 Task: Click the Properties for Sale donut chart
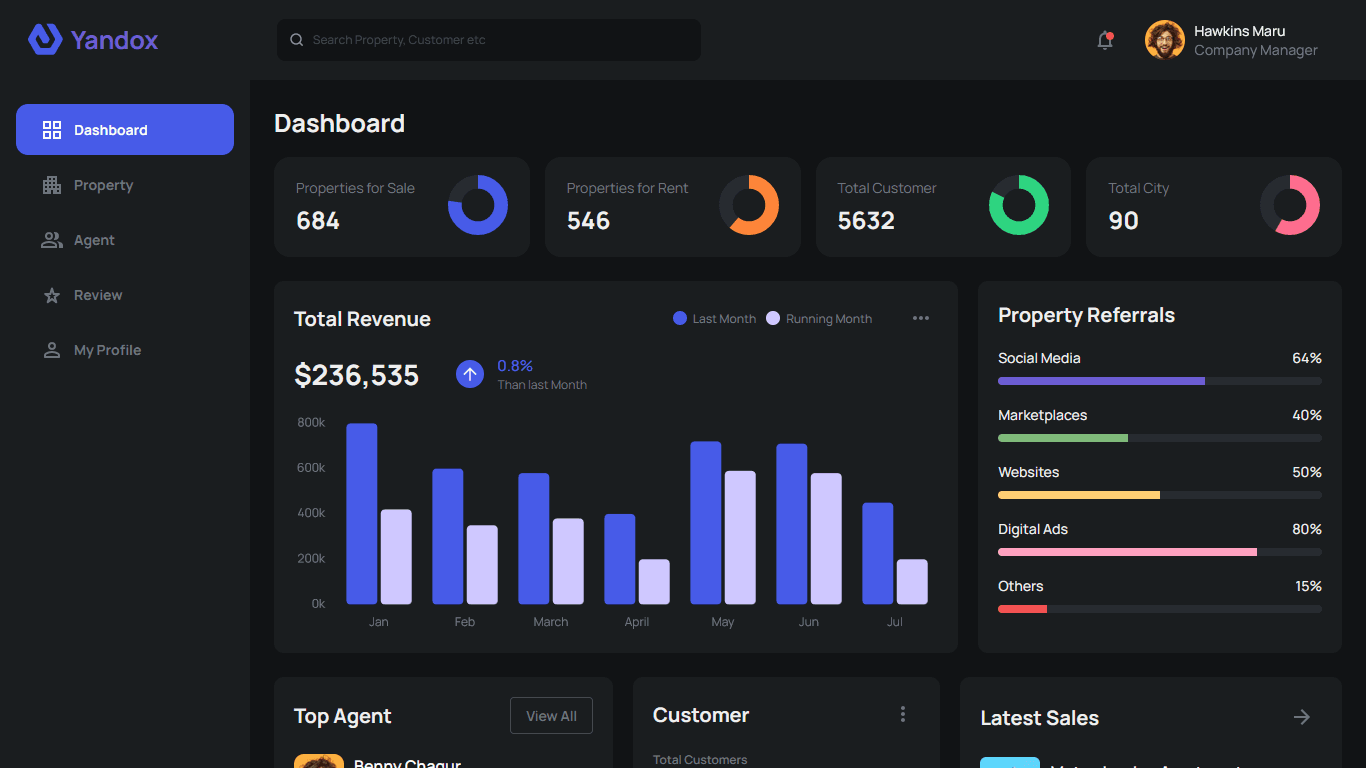click(478, 204)
